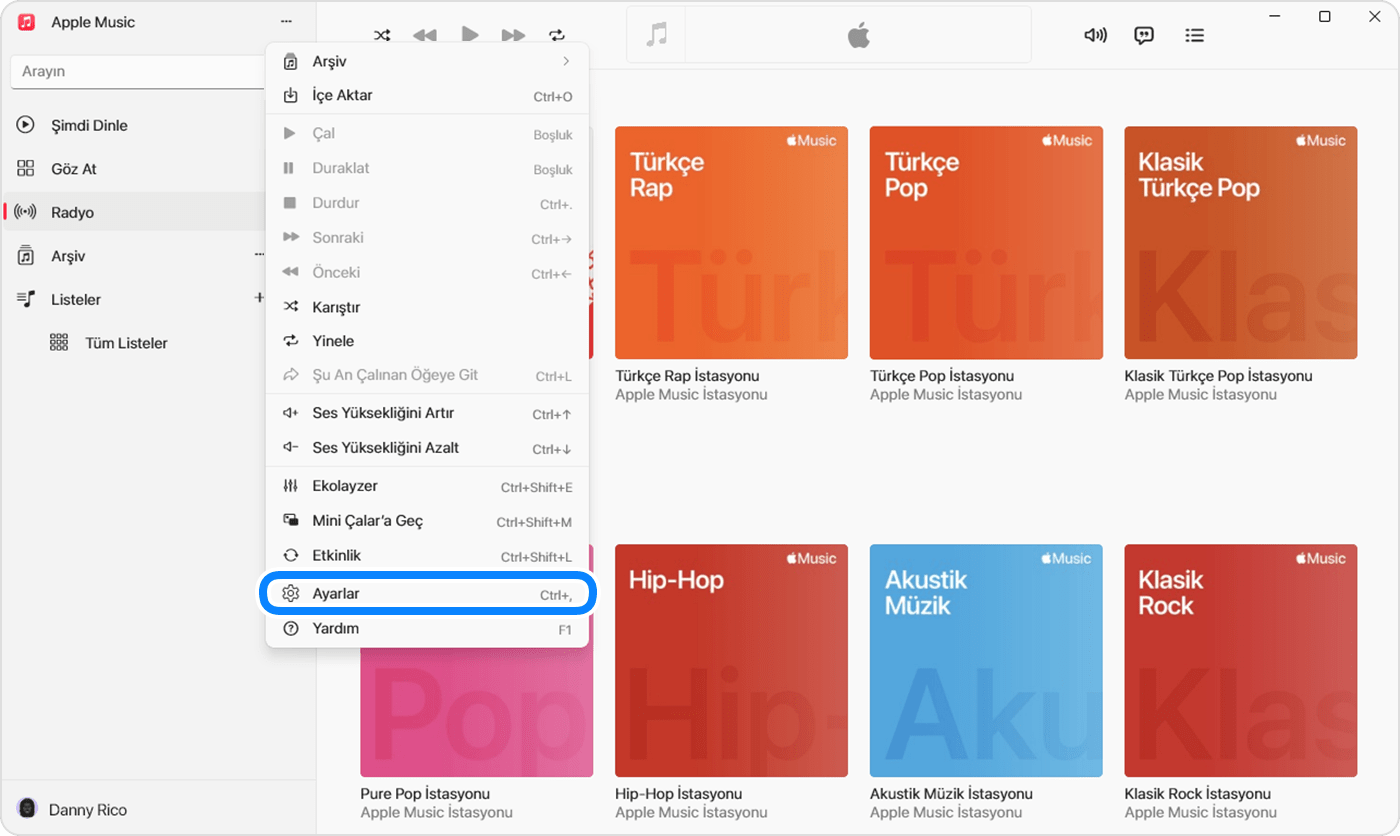Open Etkinlik from the menu
This screenshot has height=836, width=1400.
coord(428,556)
